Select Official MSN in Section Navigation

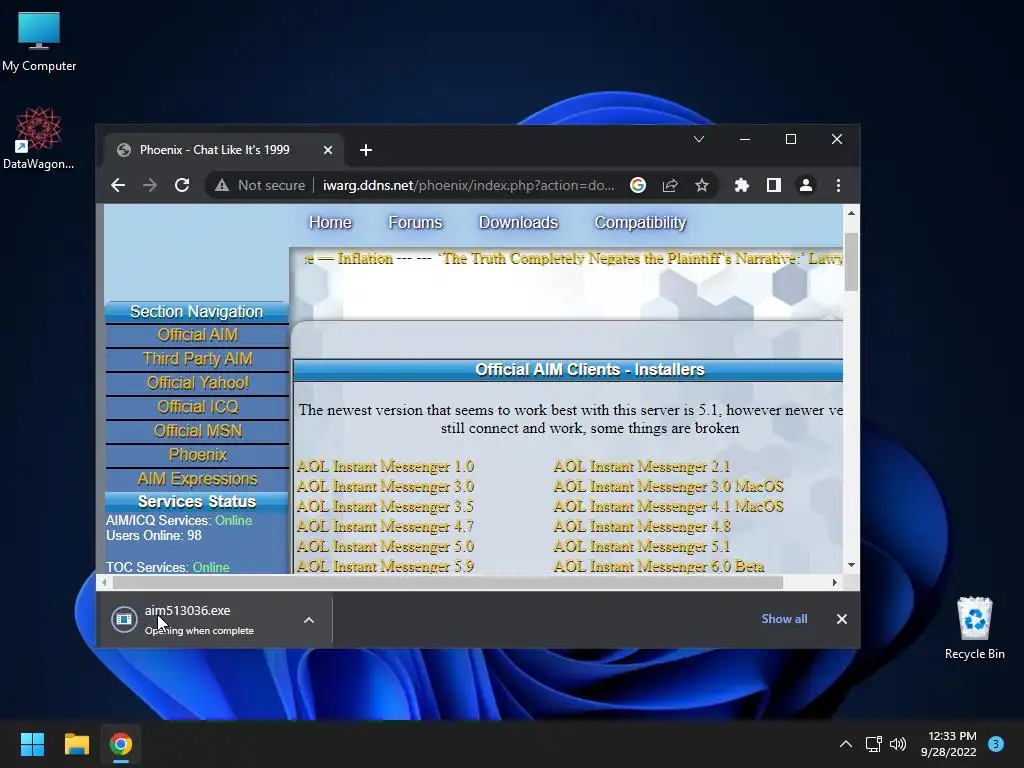pyautogui.click(x=197, y=431)
